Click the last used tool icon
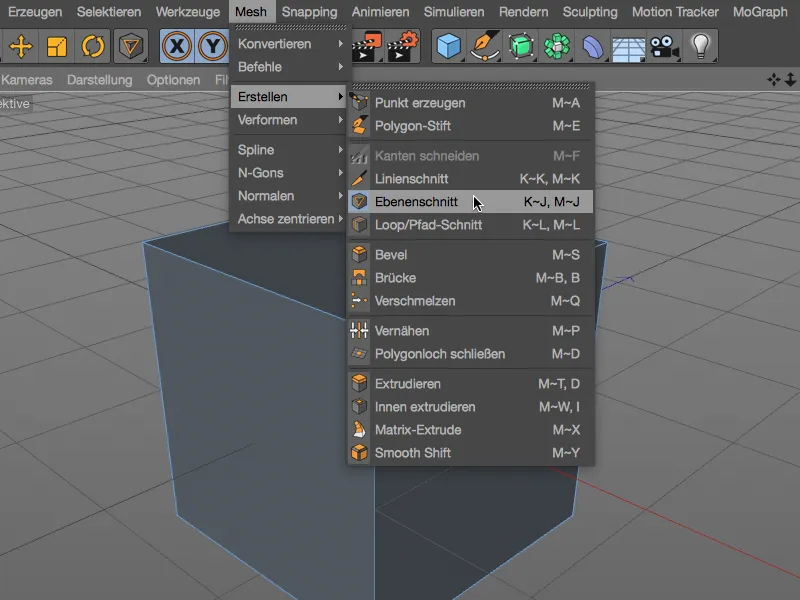Image resolution: width=800 pixels, height=600 pixels. click(130, 46)
